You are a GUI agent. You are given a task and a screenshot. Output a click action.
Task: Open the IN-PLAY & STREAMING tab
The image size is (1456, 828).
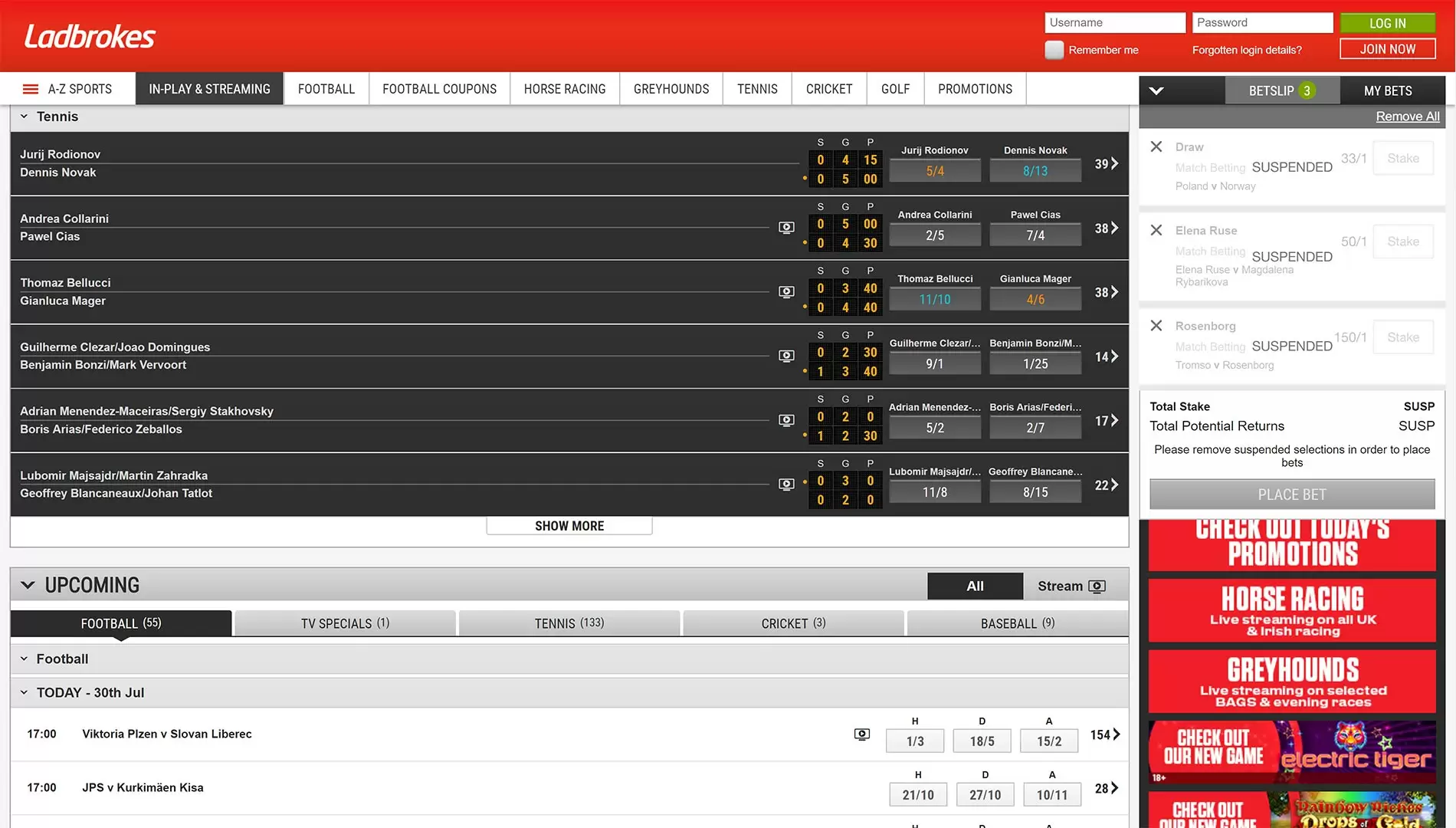point(209,89)
